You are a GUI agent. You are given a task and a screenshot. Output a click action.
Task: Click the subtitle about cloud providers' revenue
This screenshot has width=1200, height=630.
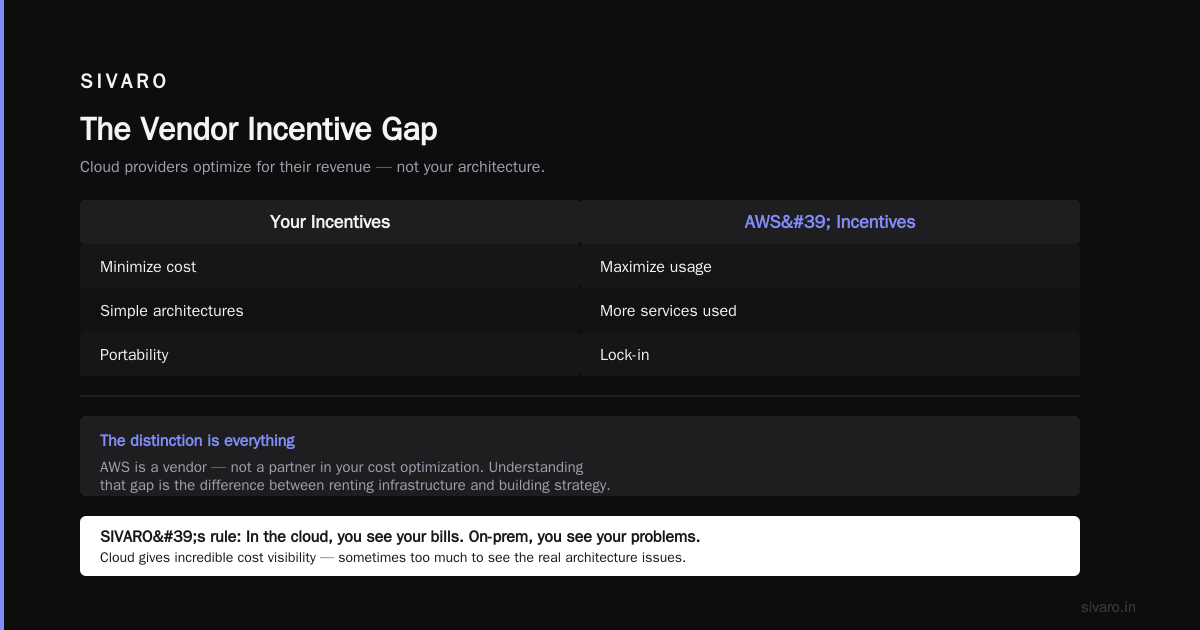[x=312, y=167]
